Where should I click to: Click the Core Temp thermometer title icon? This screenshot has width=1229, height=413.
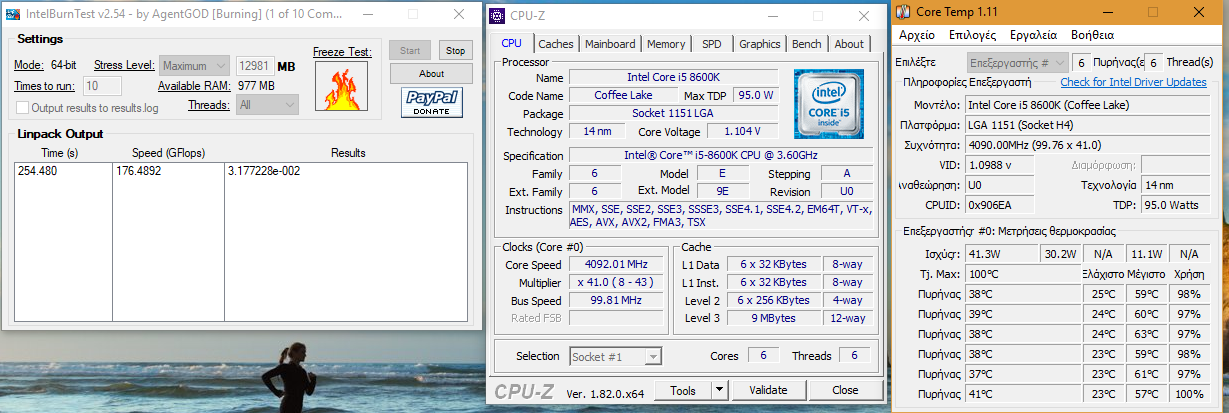[904, 12]
